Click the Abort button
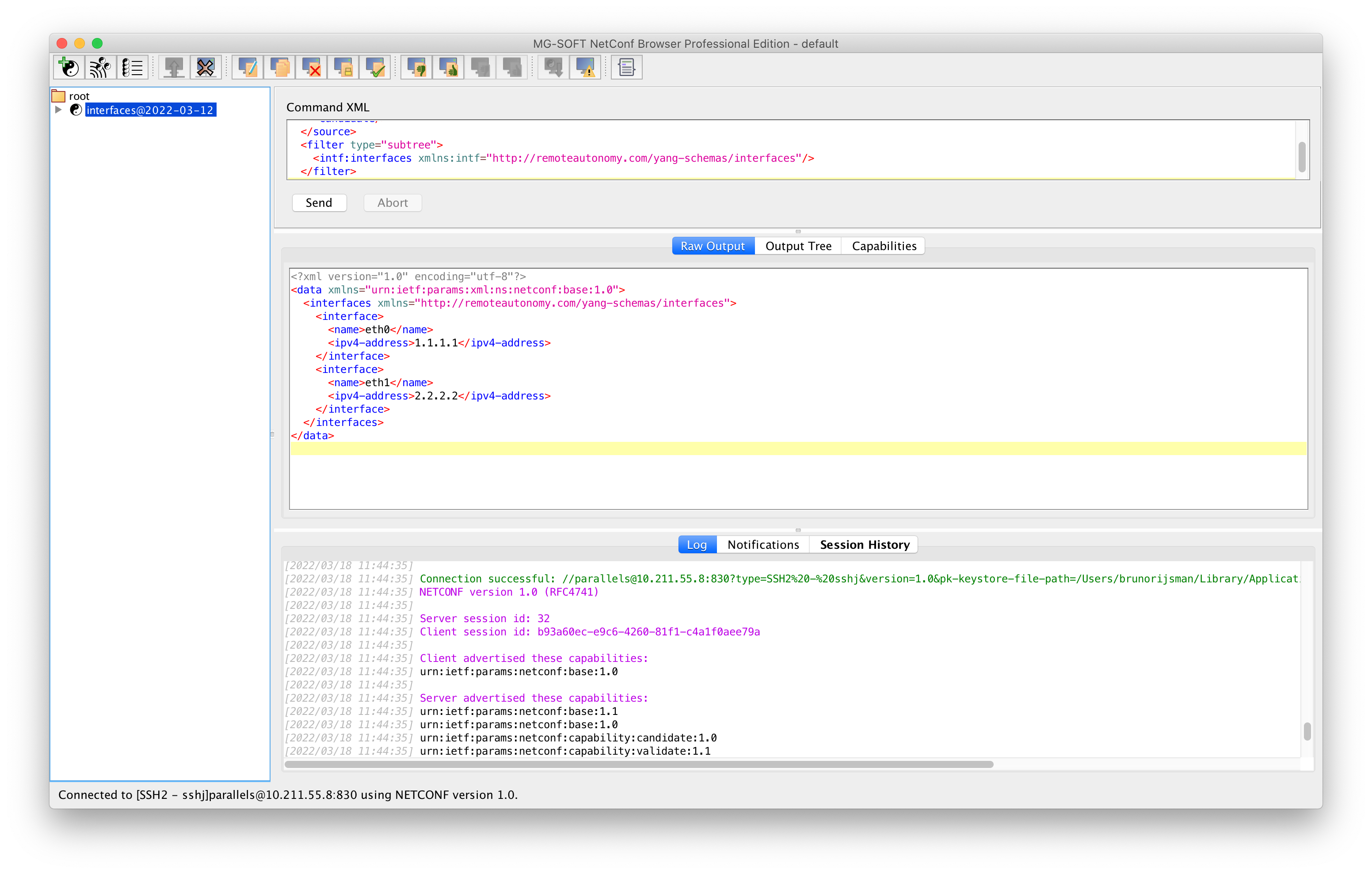 392,202
